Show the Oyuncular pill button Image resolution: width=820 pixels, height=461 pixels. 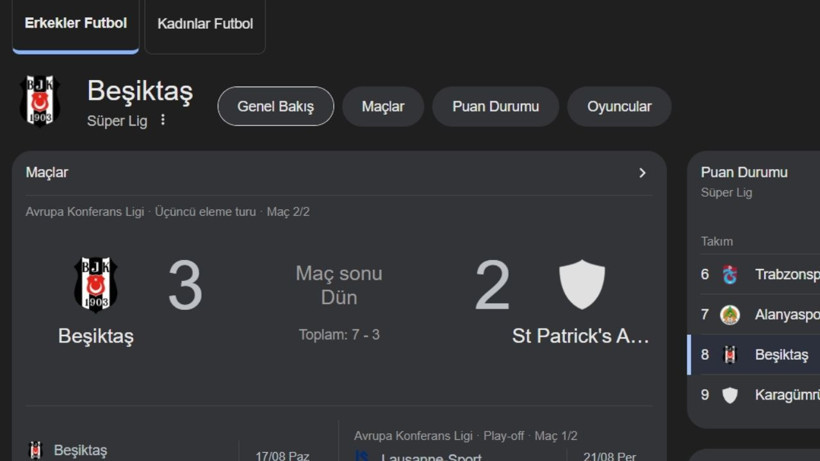point(619,107)
